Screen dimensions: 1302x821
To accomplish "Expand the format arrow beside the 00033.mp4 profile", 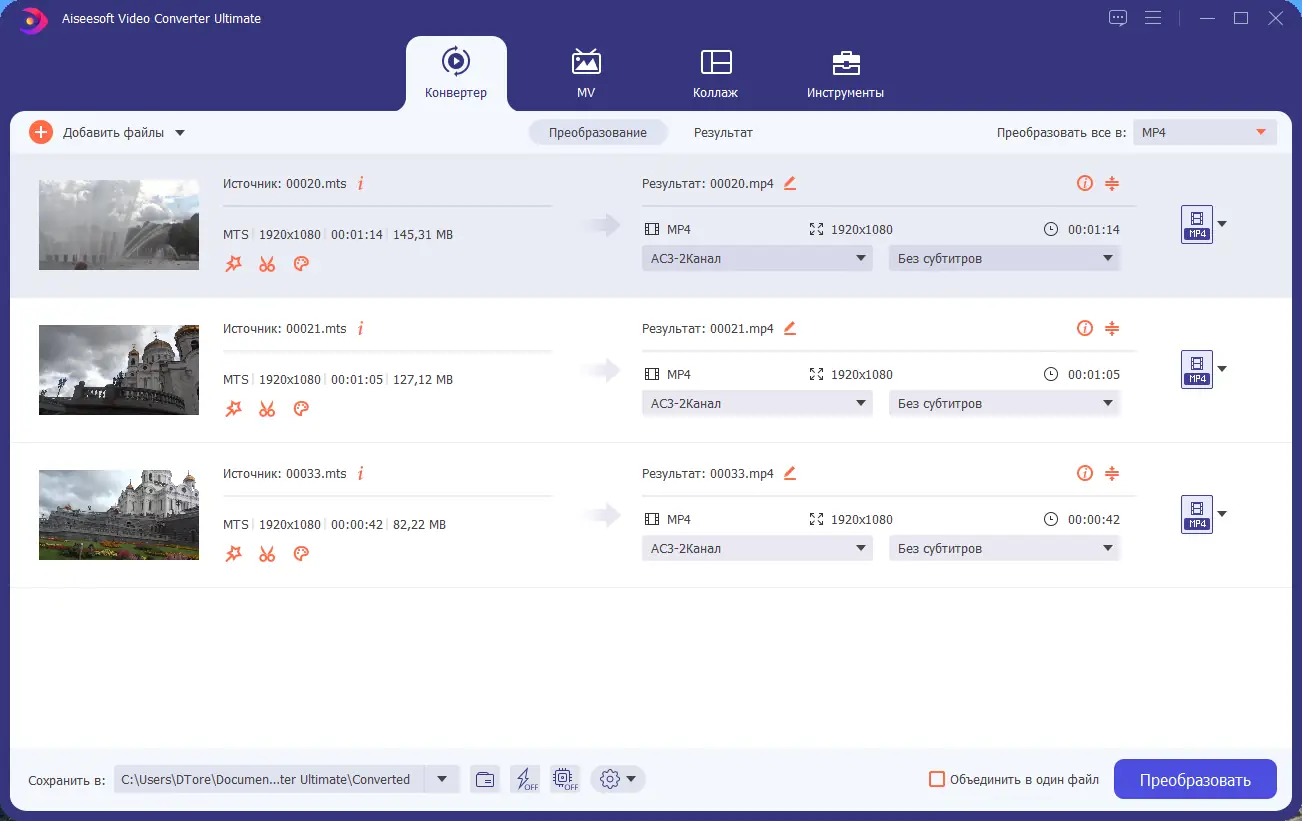I will pos(1222,514).
